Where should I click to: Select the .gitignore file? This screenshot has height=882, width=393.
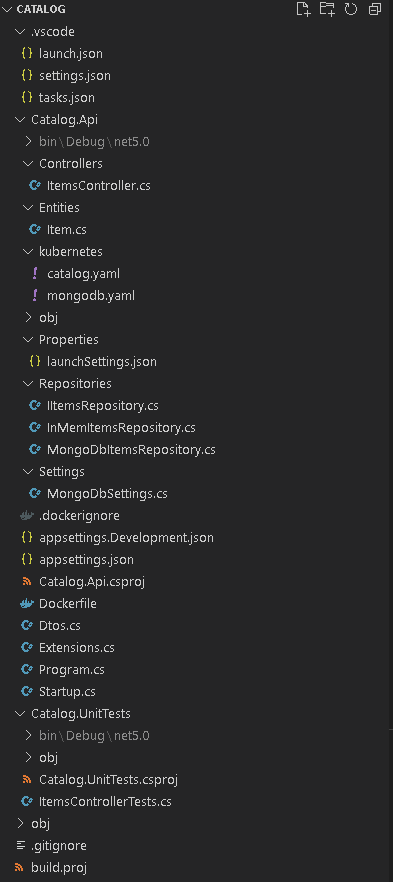click(x=58, y=845)
